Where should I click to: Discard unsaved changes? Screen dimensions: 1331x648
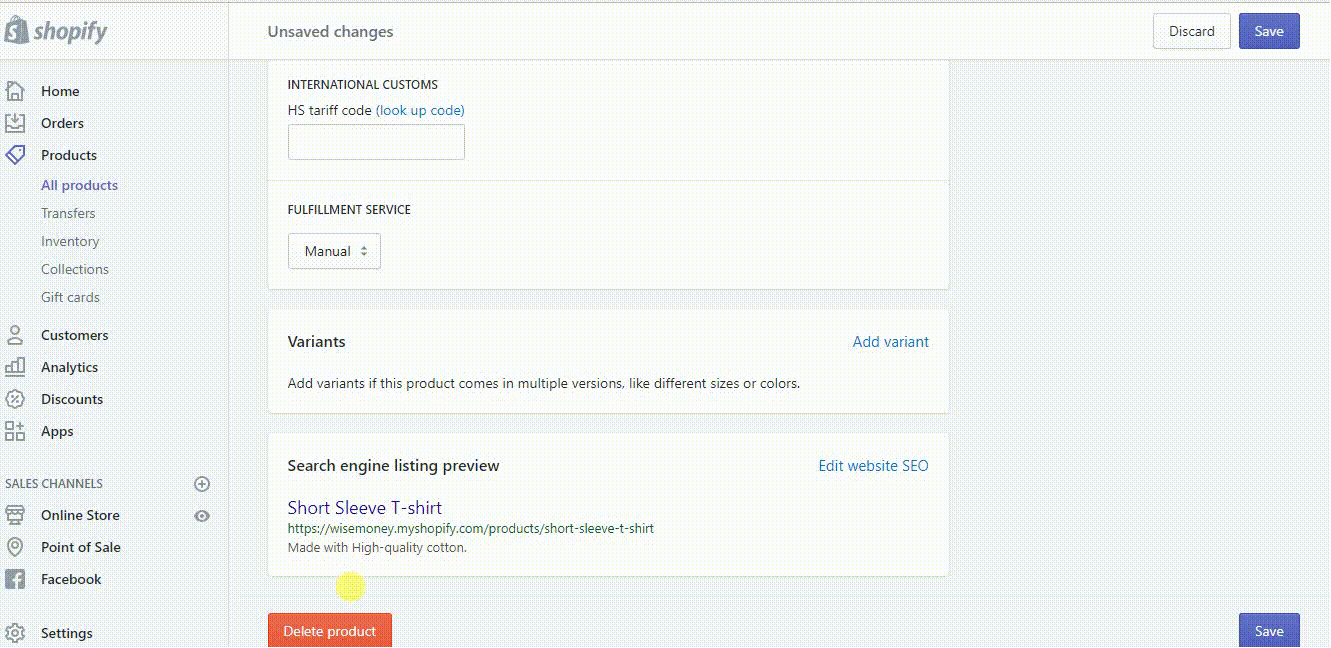point(1192,31)
